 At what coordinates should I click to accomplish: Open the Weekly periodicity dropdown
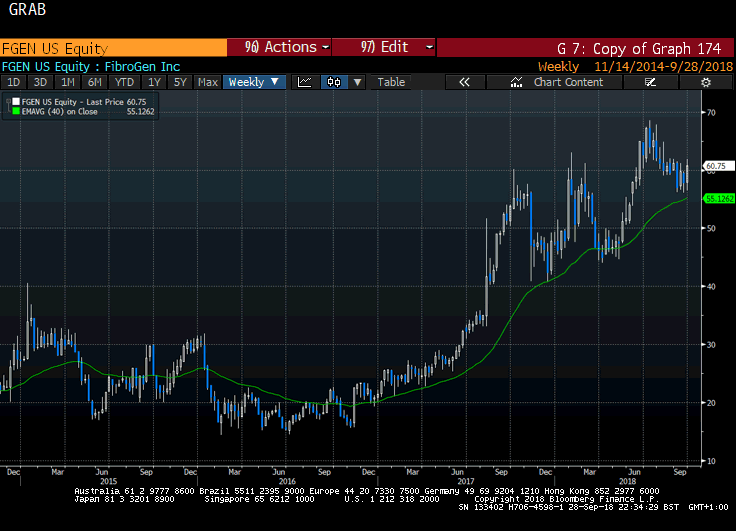(x=254, y=82)
